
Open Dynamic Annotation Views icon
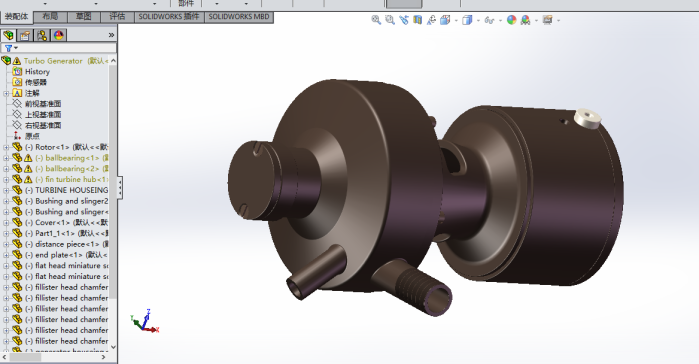click(431, 20)
